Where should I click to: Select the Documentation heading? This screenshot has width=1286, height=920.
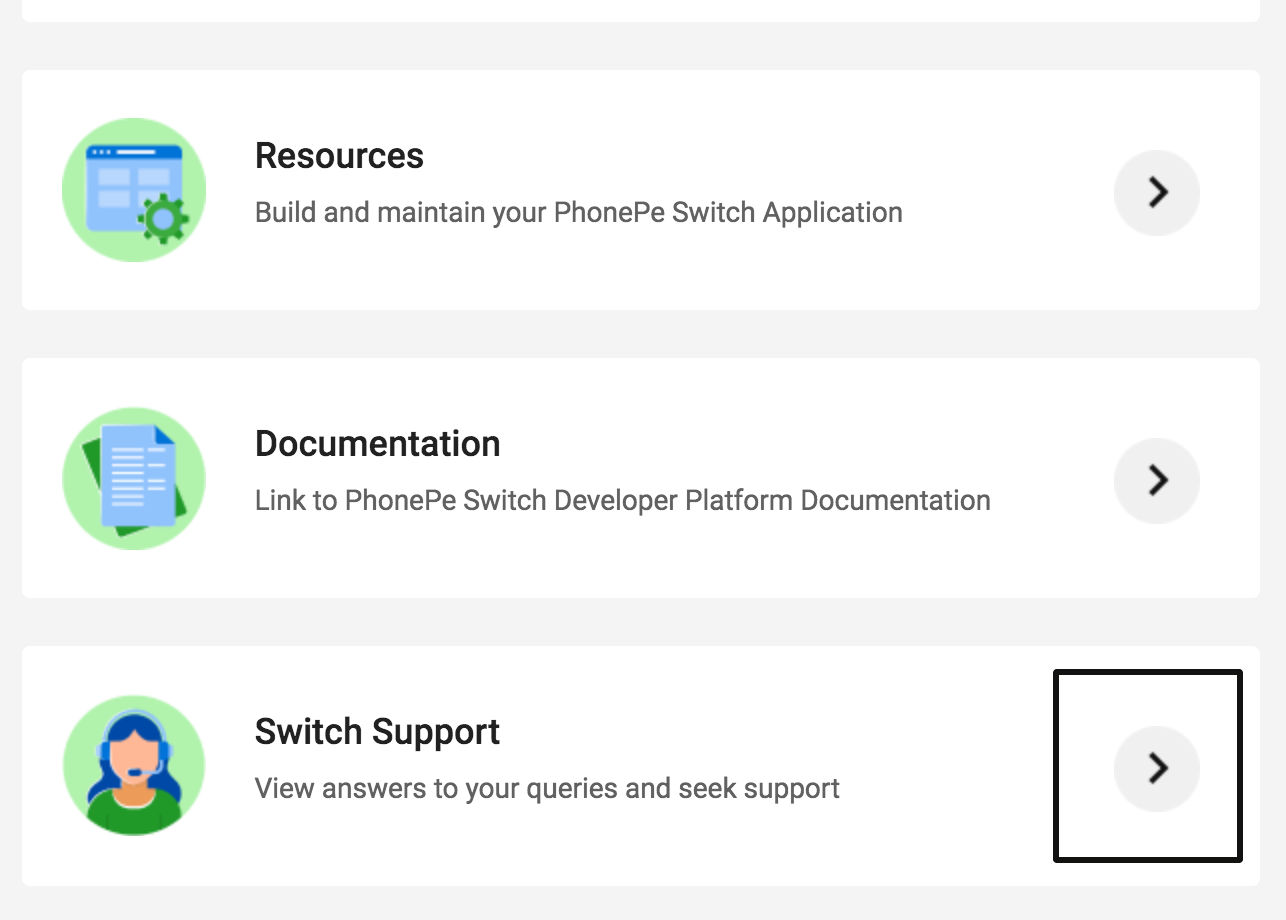(378, 444)
